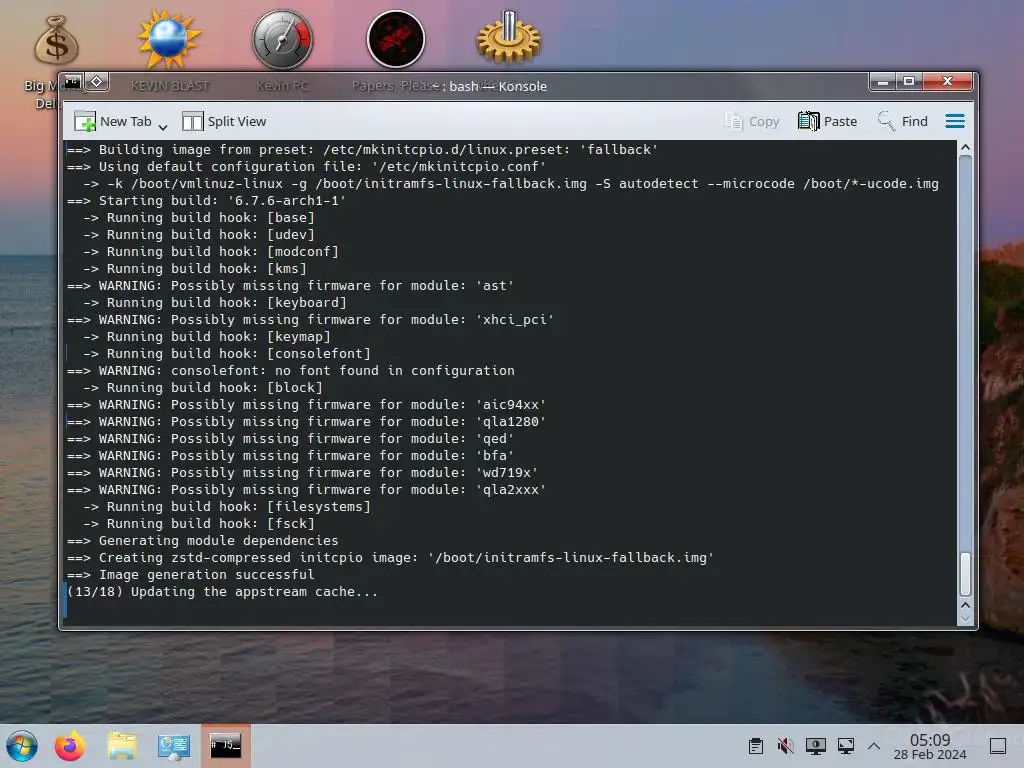Click the 'Using default configuration file' line
The width and height of the screenshot is (1024, 768).
[x=306, y=167]
